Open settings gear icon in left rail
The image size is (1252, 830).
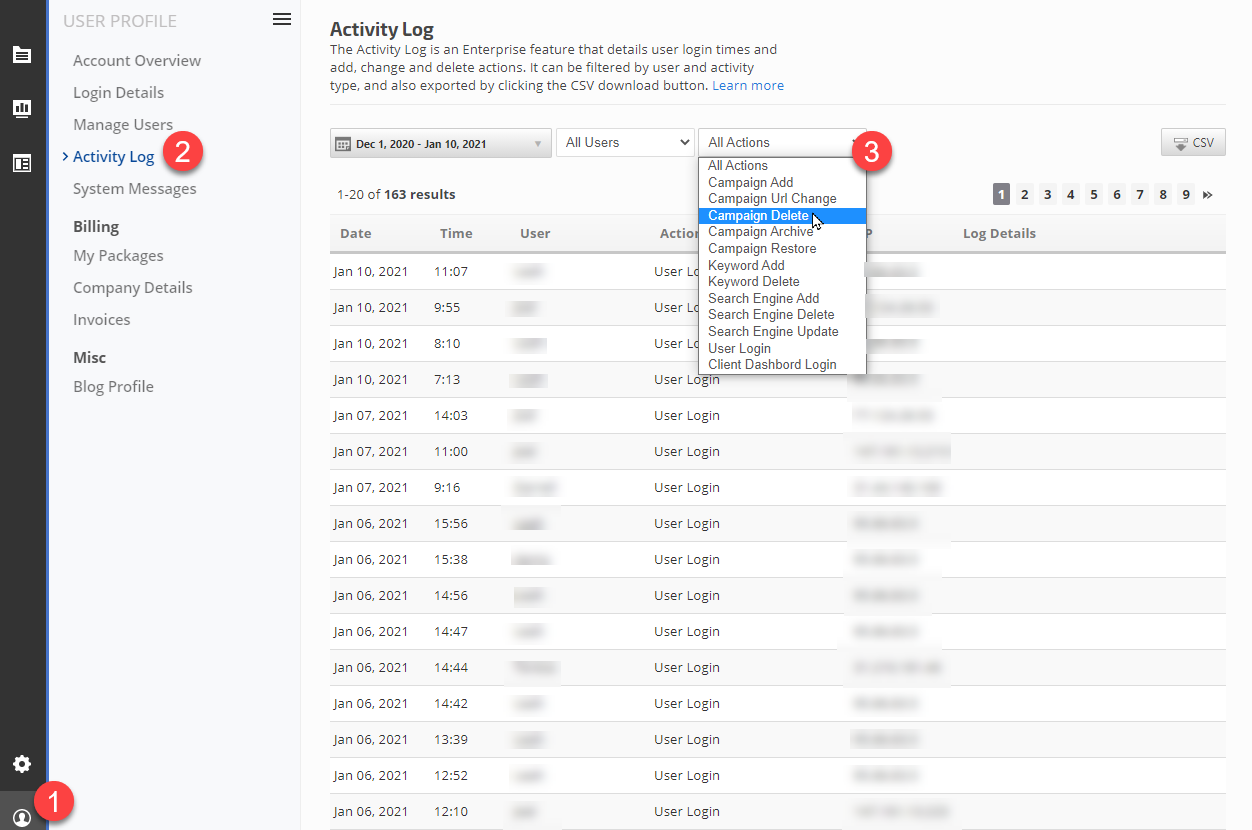[22, 765]
